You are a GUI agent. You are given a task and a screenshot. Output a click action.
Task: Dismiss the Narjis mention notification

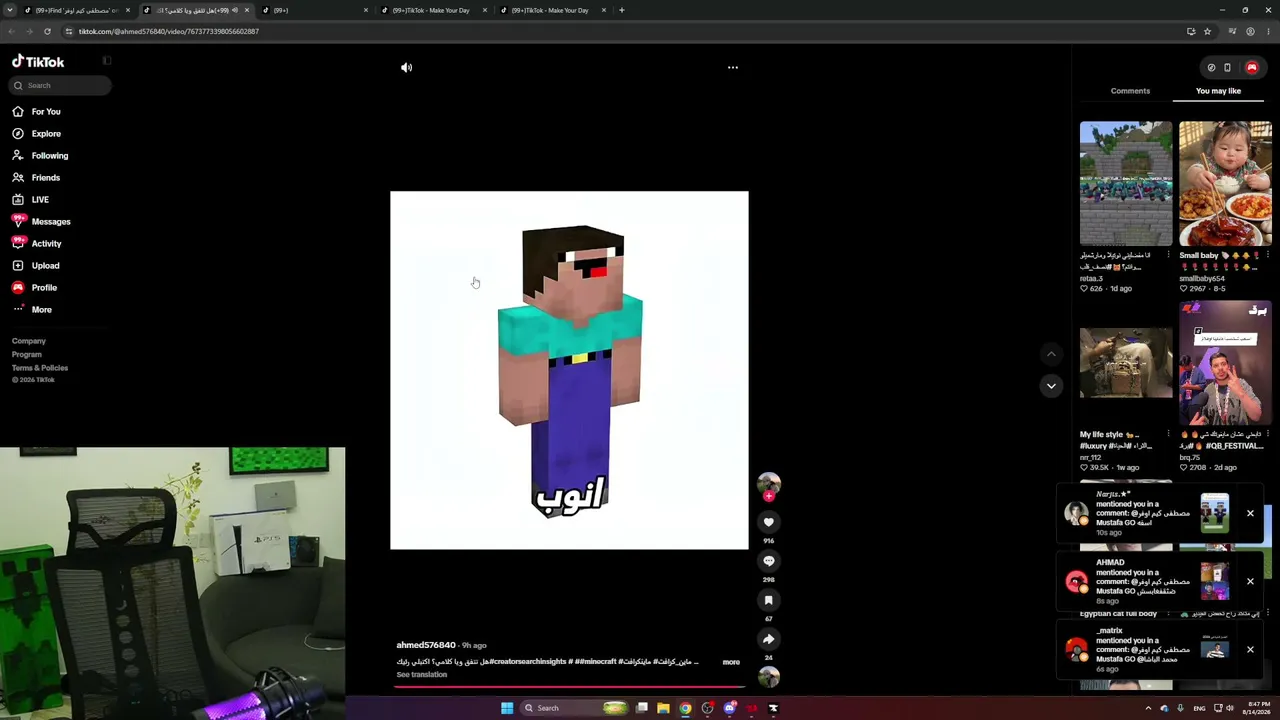tap(1250, 513)
